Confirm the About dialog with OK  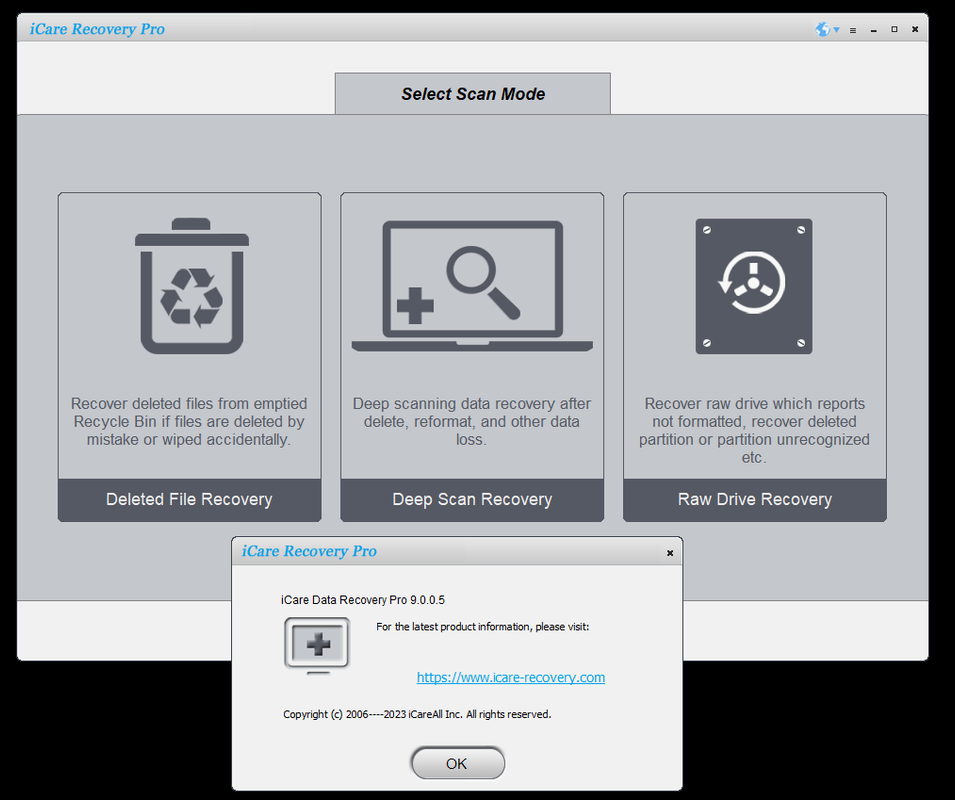point(458,763)
